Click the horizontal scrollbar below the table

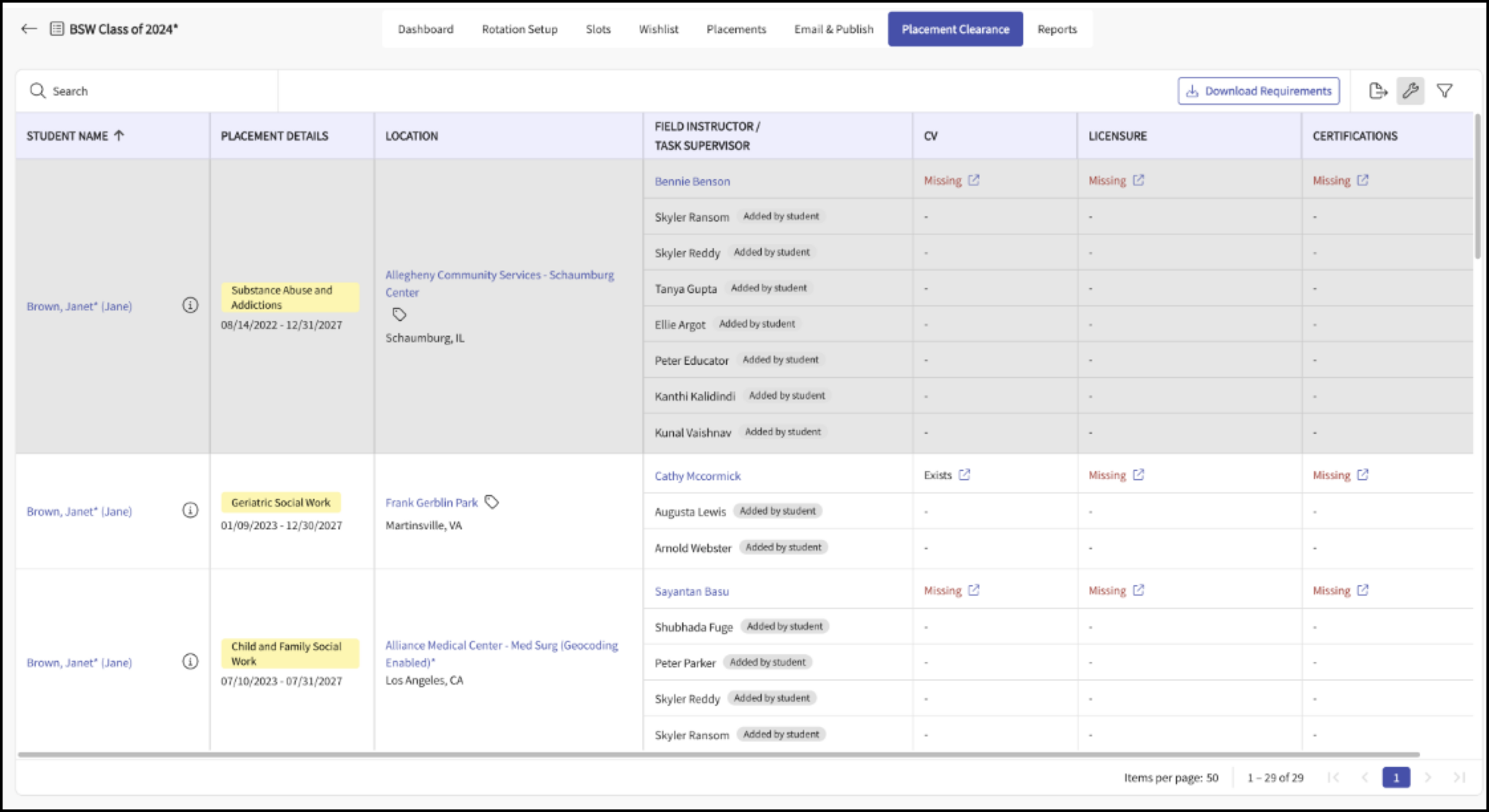tap(719, 755)
